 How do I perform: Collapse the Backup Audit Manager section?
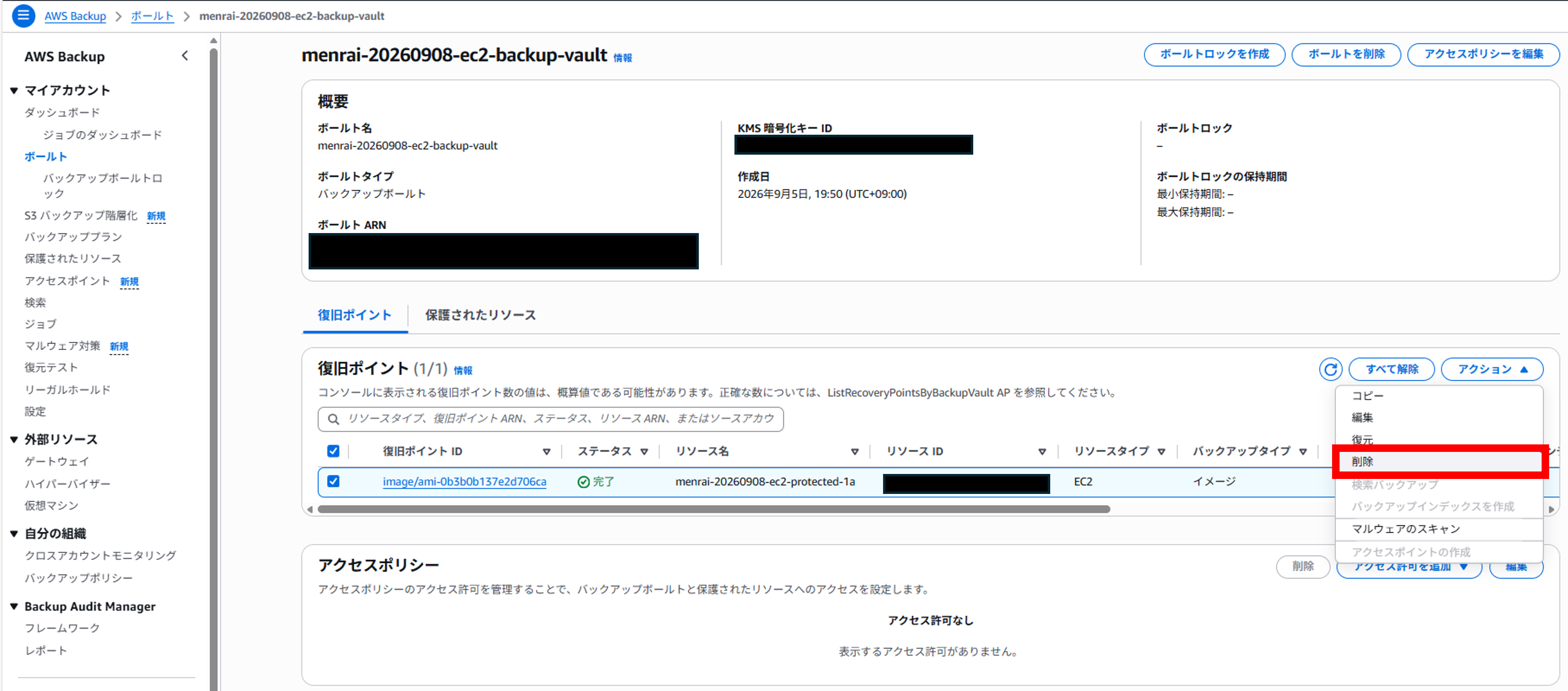[x=14, y=607]
